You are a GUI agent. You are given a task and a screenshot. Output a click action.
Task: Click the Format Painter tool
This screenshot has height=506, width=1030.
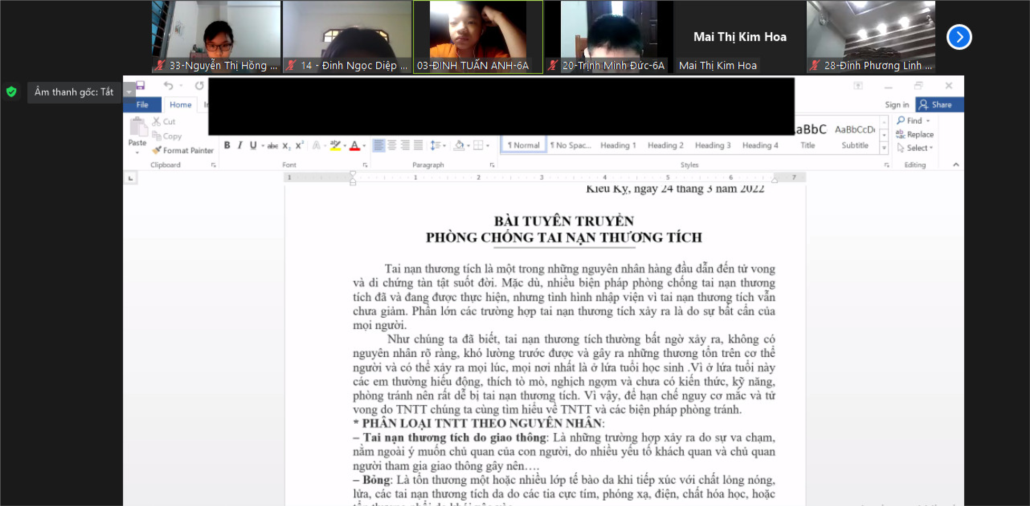tap(183, 150)
